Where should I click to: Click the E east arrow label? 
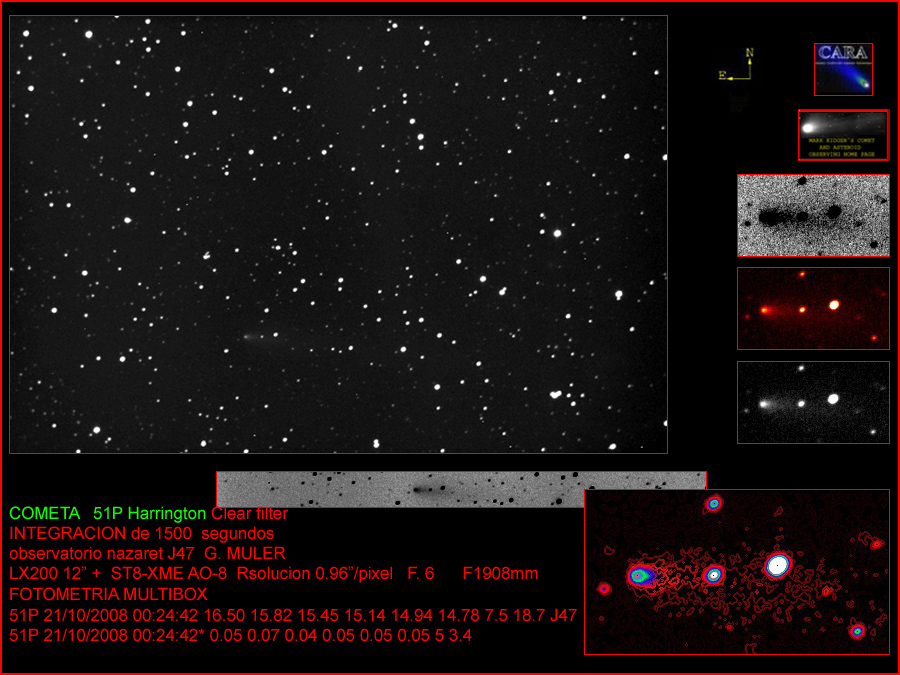pos(721,76)
